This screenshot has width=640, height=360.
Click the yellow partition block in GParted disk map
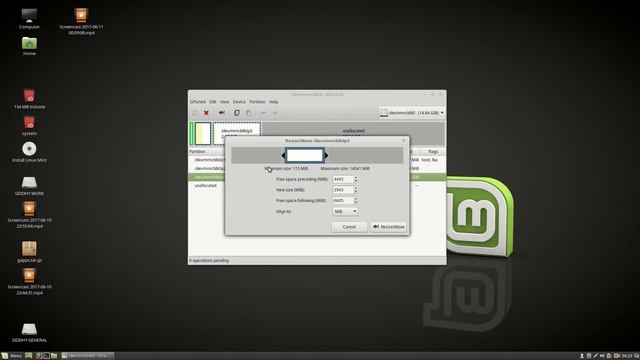203,133
